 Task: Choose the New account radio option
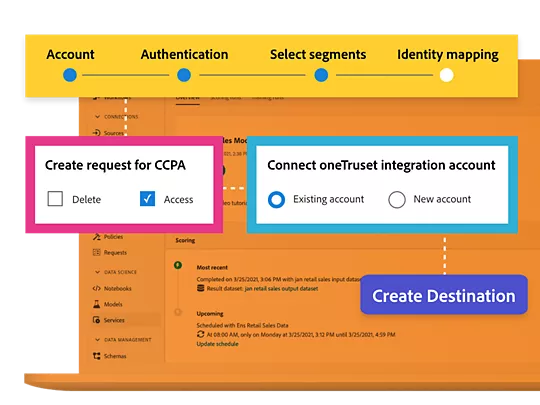pyautogui.click(x=397, y=199)
